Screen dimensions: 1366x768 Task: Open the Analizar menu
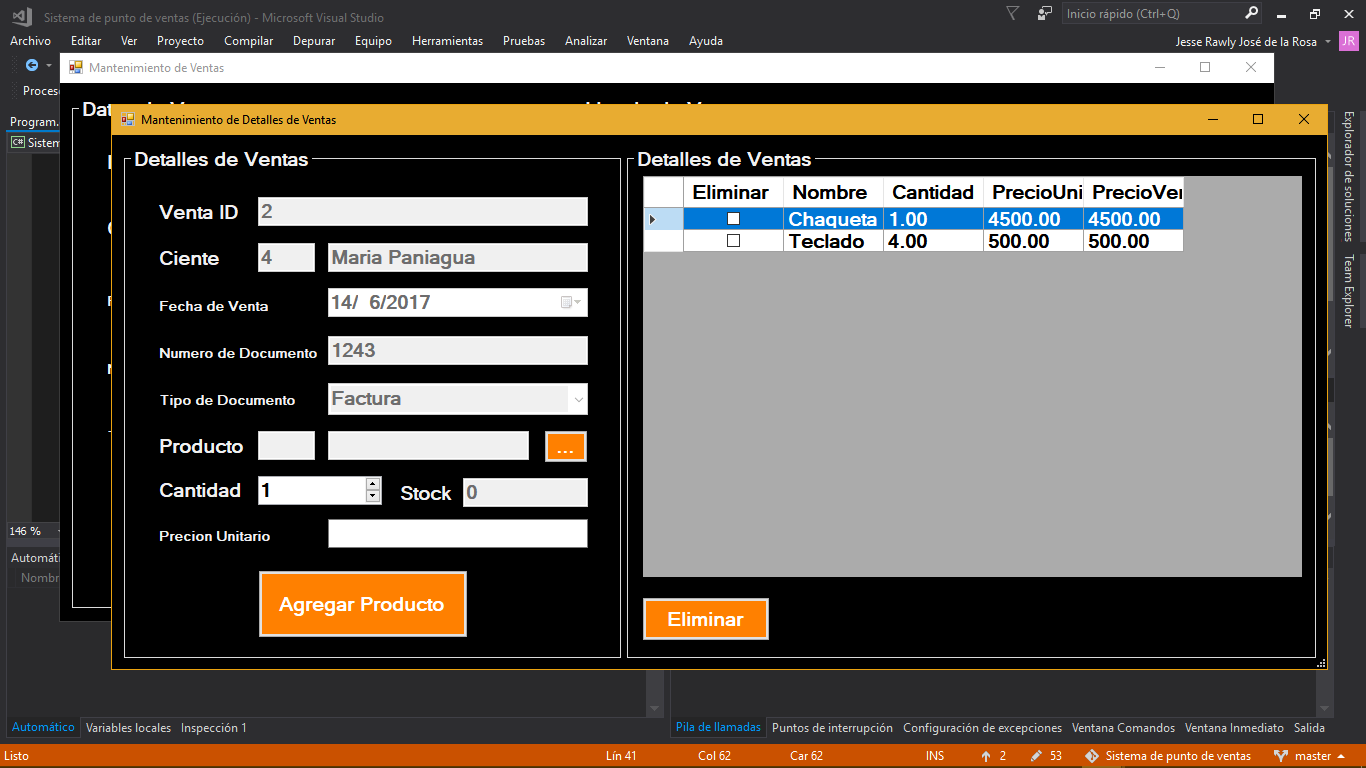click(586, 41)
